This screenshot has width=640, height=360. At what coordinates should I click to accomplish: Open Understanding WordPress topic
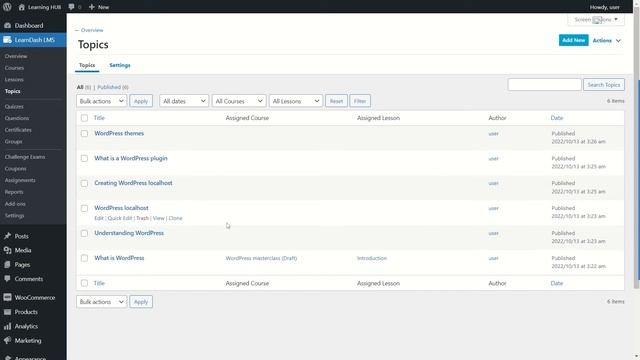(129, 233)
